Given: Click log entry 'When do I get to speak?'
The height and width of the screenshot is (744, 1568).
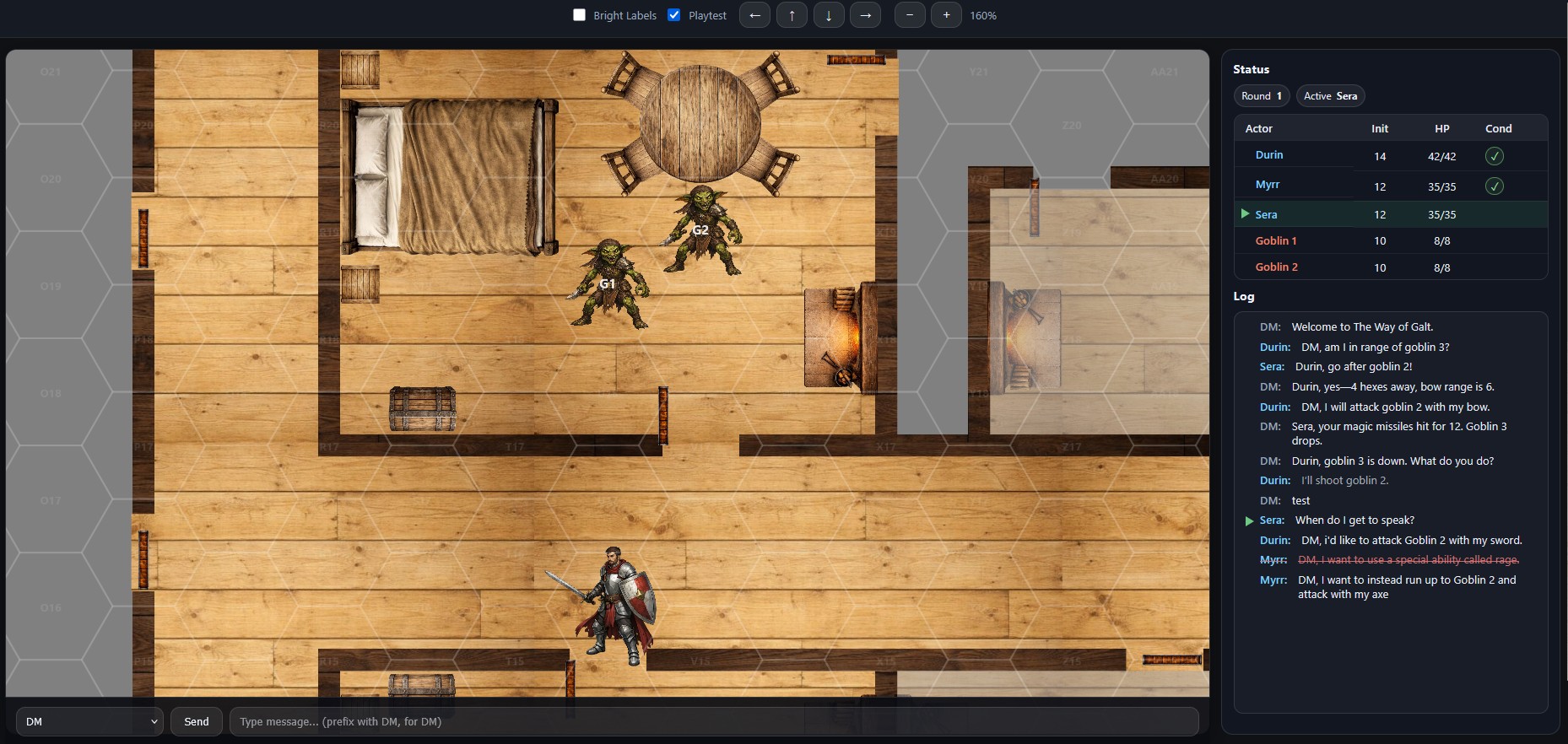Looking at the screenshot, I should click(x=1354, y=520).
